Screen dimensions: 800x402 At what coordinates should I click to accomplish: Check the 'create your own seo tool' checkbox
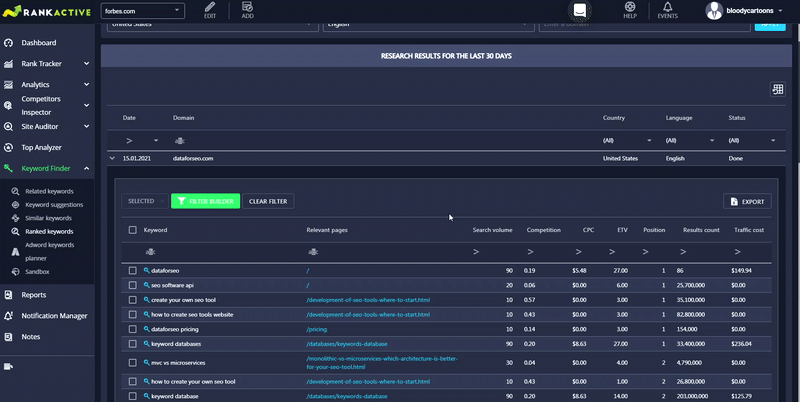tap(133, 300)
